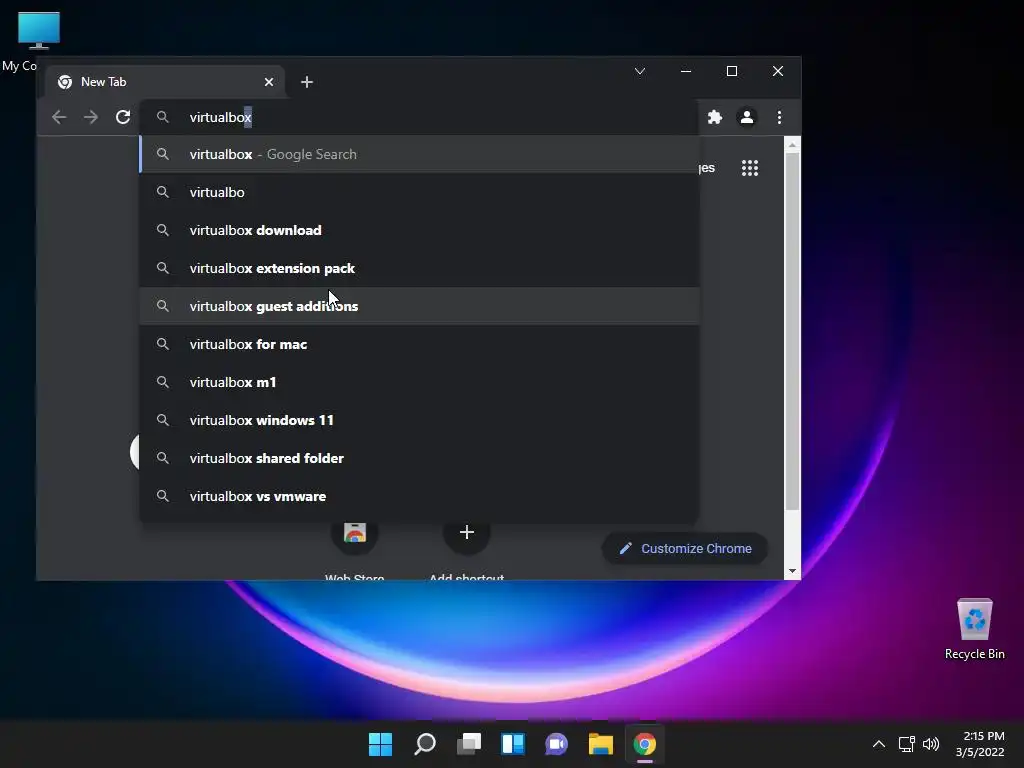Choose 'virtualbox download' suggestion

tap(419, 231)
